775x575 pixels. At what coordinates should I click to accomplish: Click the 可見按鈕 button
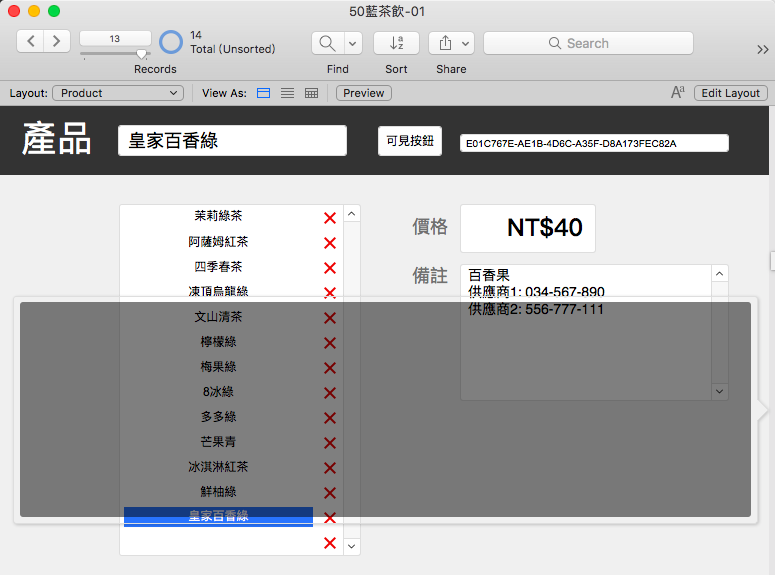click(x=410, y=141)
